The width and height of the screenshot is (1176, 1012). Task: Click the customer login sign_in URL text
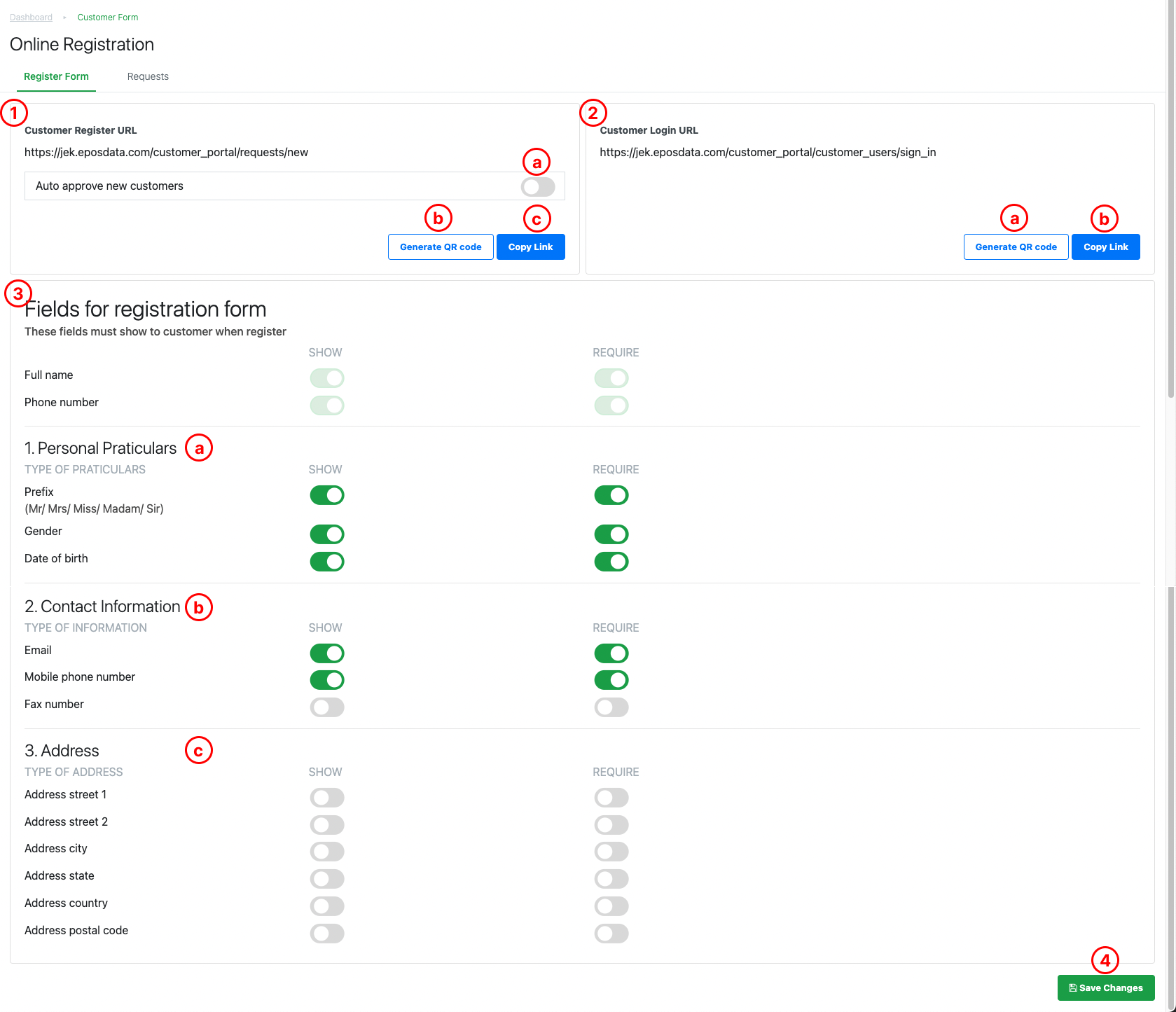(768, 153)
